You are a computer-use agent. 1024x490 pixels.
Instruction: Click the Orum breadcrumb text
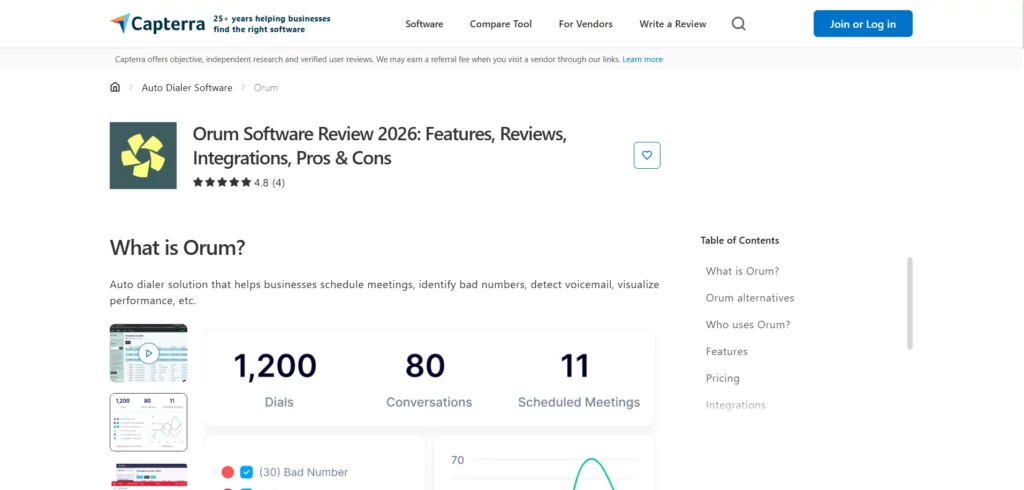[x=266, y=88]
